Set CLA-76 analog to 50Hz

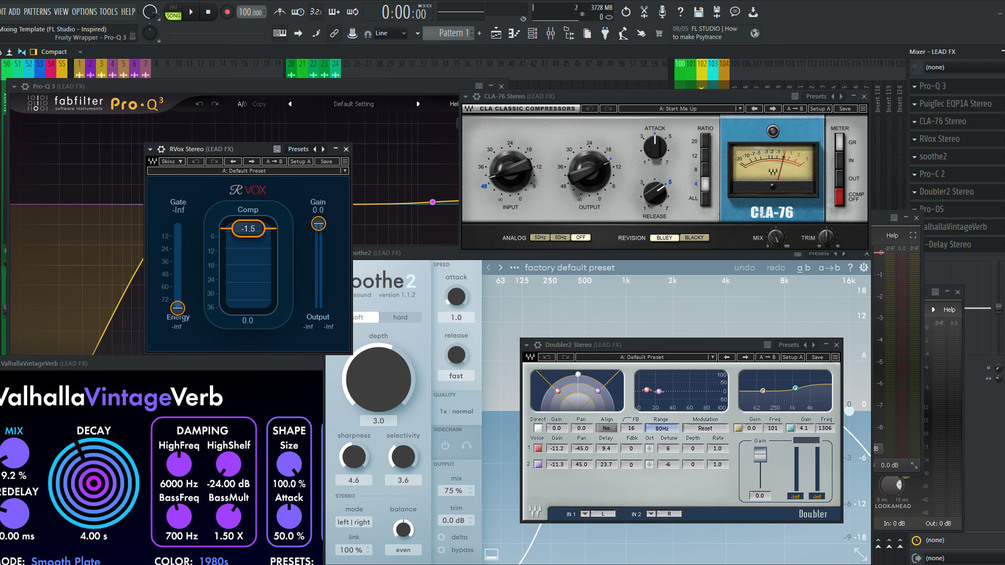pyautogui.click(x=539, y=238)
